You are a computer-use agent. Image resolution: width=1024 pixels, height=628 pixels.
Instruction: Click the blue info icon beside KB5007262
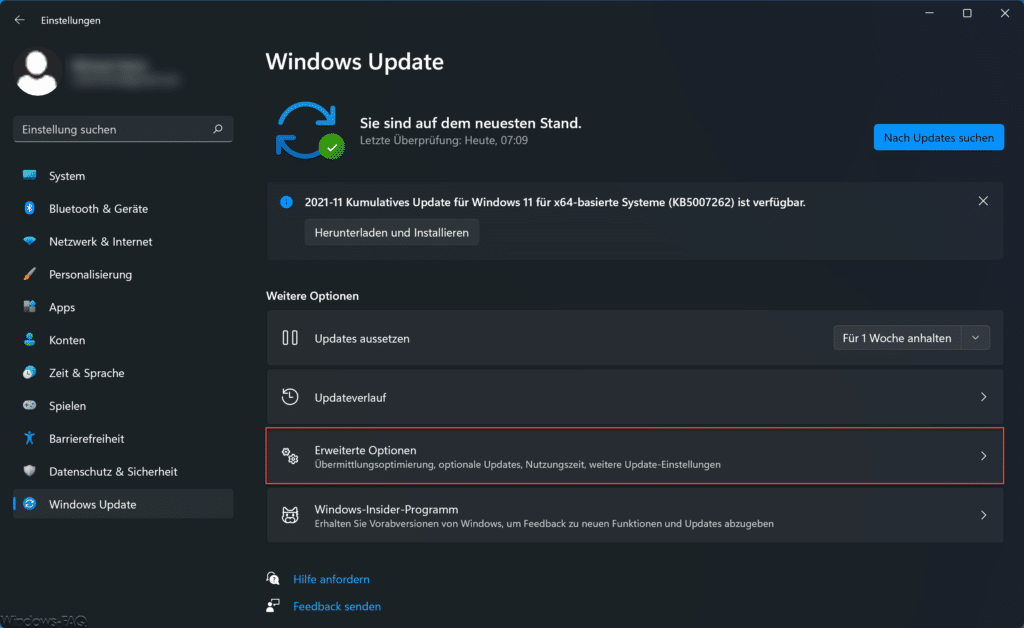tap(286, 202)
